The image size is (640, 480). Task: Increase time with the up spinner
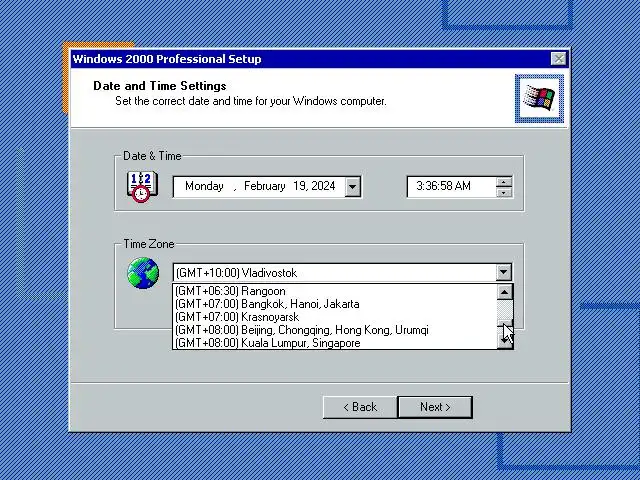click(504, 182)
